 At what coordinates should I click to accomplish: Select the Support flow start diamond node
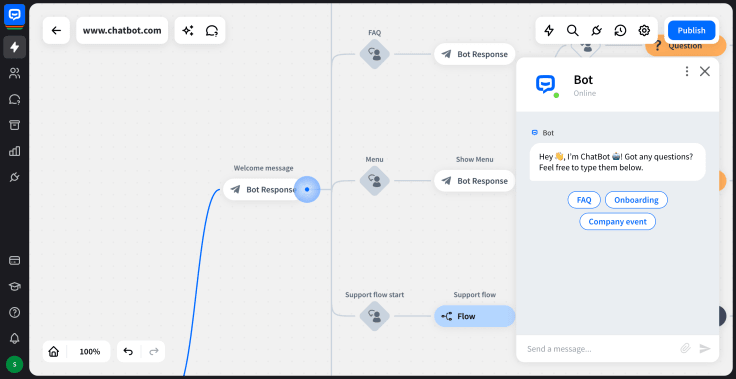point(375,316)
